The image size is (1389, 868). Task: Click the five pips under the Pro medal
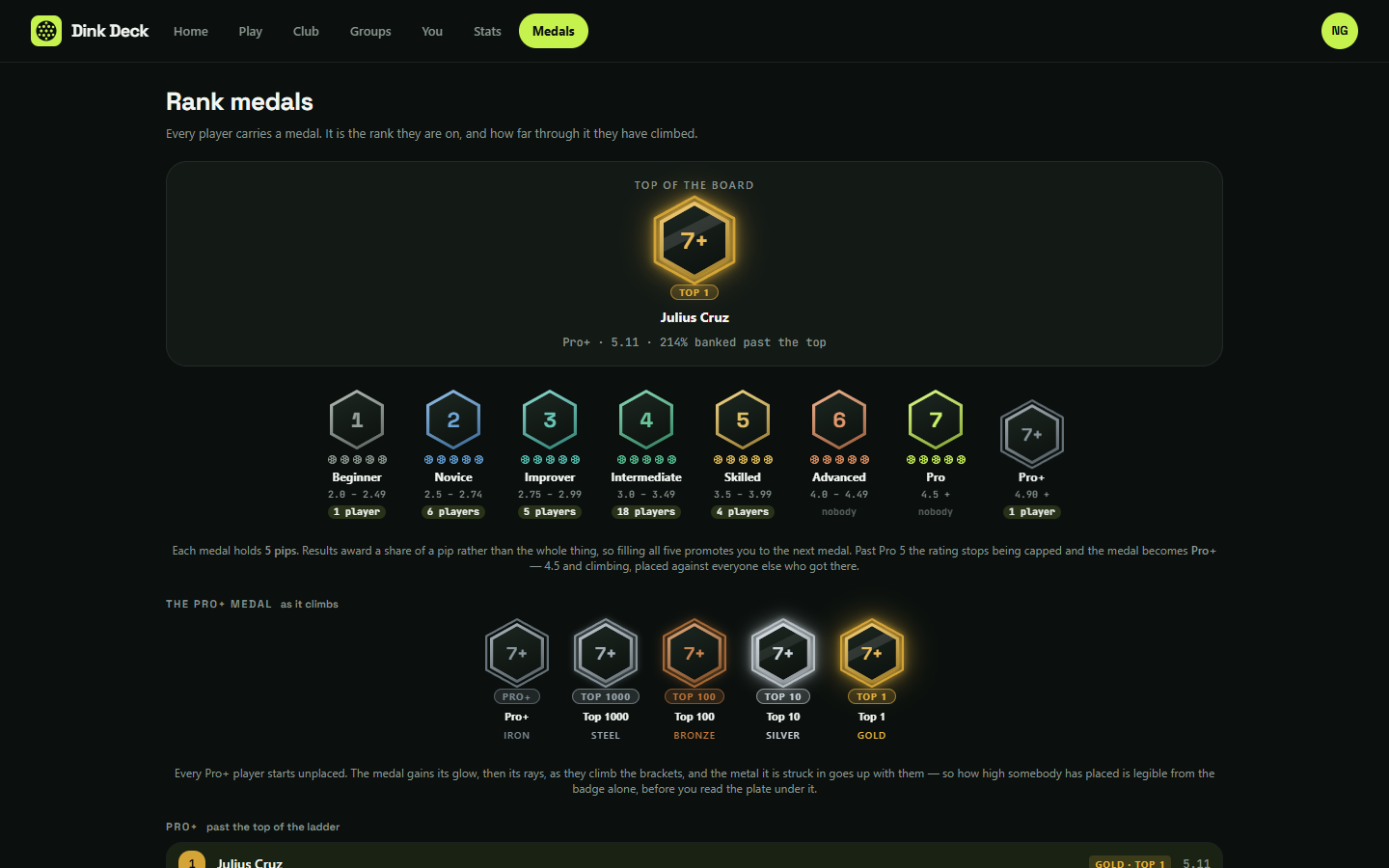click(936, 460)
